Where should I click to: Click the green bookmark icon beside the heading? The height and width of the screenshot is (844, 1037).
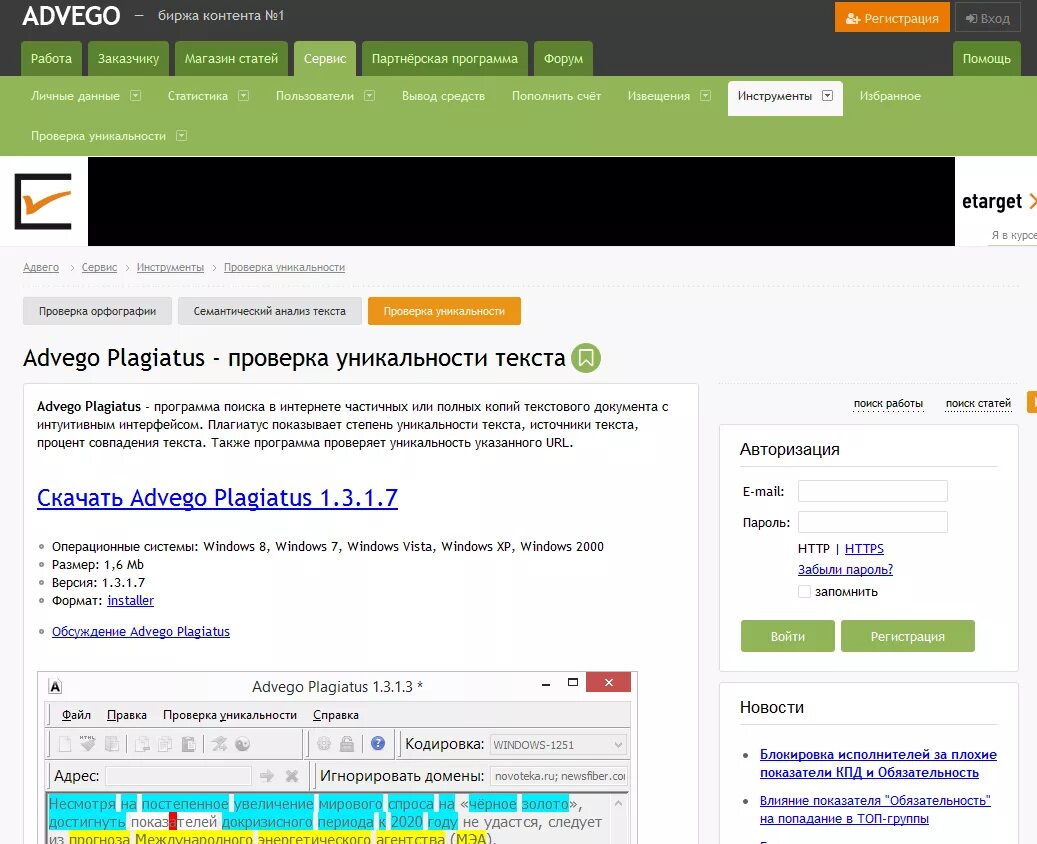(586, 358)
